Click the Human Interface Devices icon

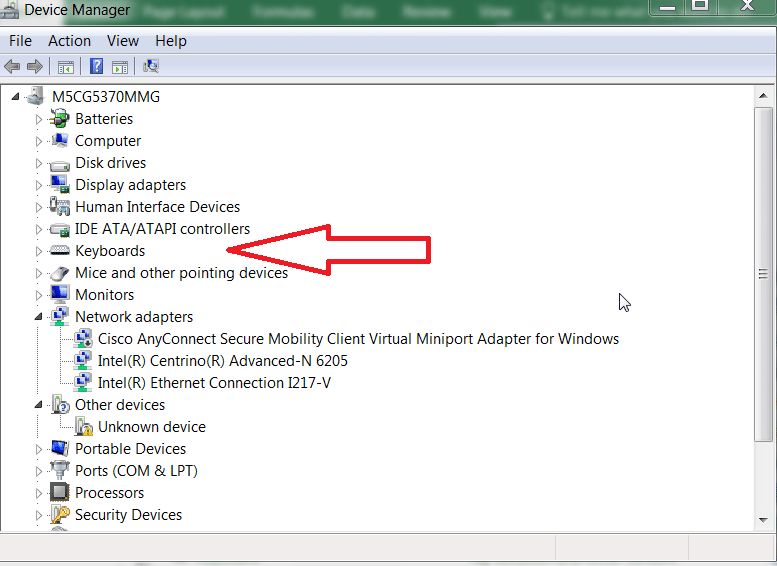[x=59, y=206]
